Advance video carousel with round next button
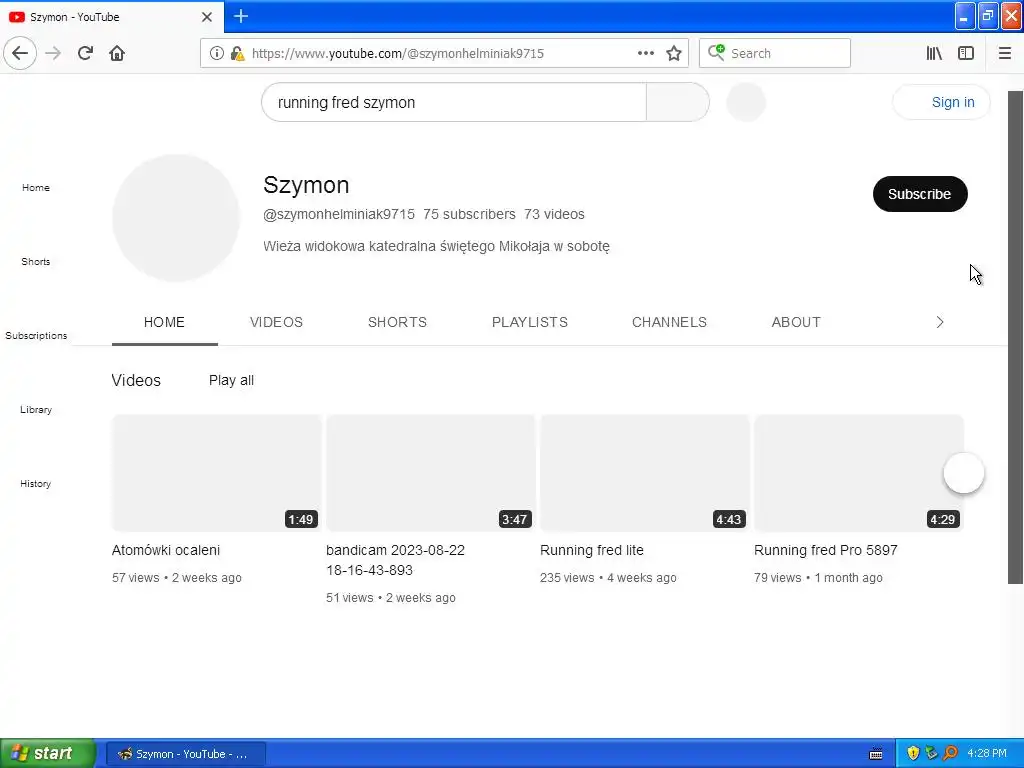Screen dimensions: 1024x768 (963, 473)
